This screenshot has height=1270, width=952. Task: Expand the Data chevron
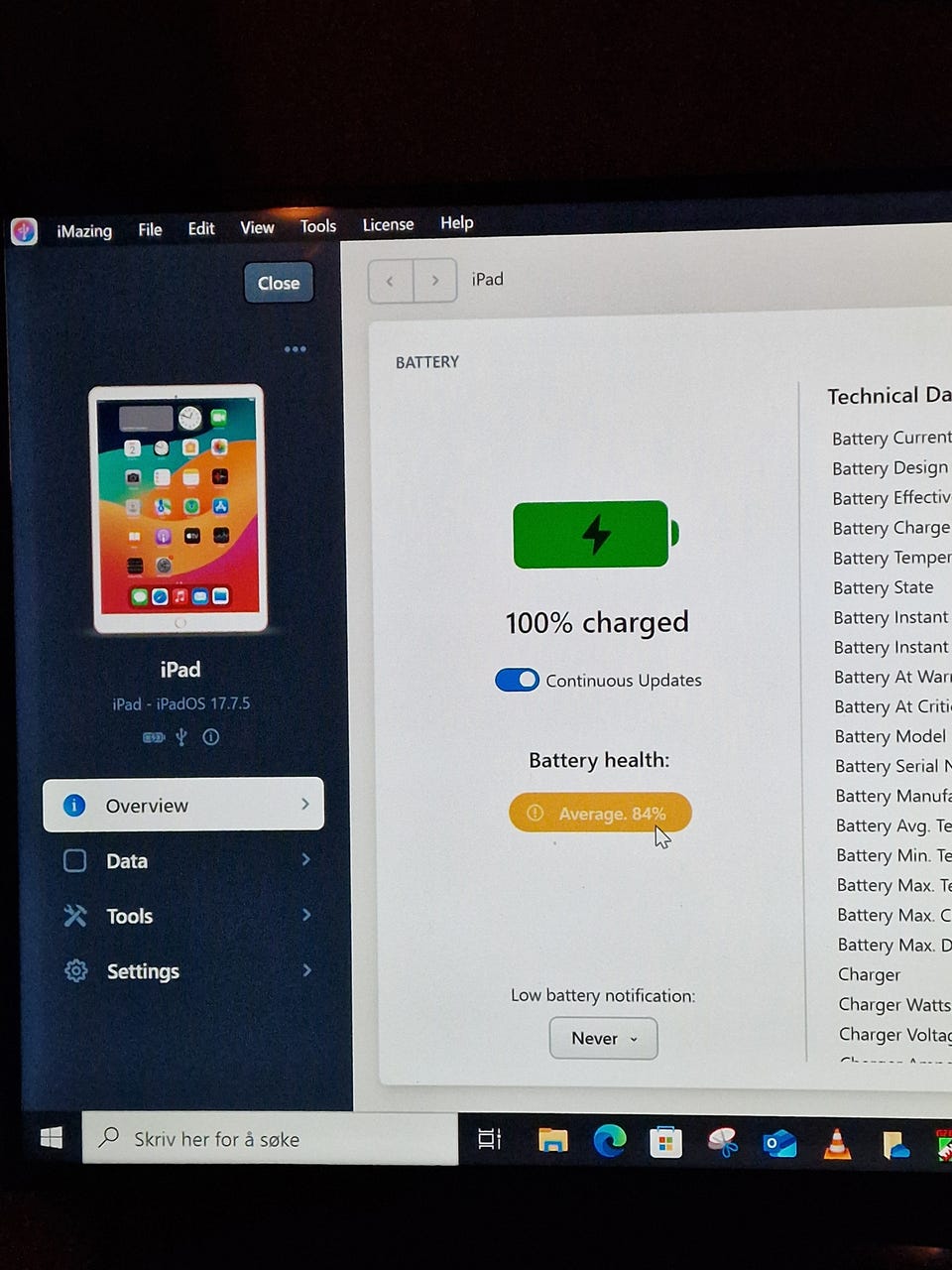(305, 859)
